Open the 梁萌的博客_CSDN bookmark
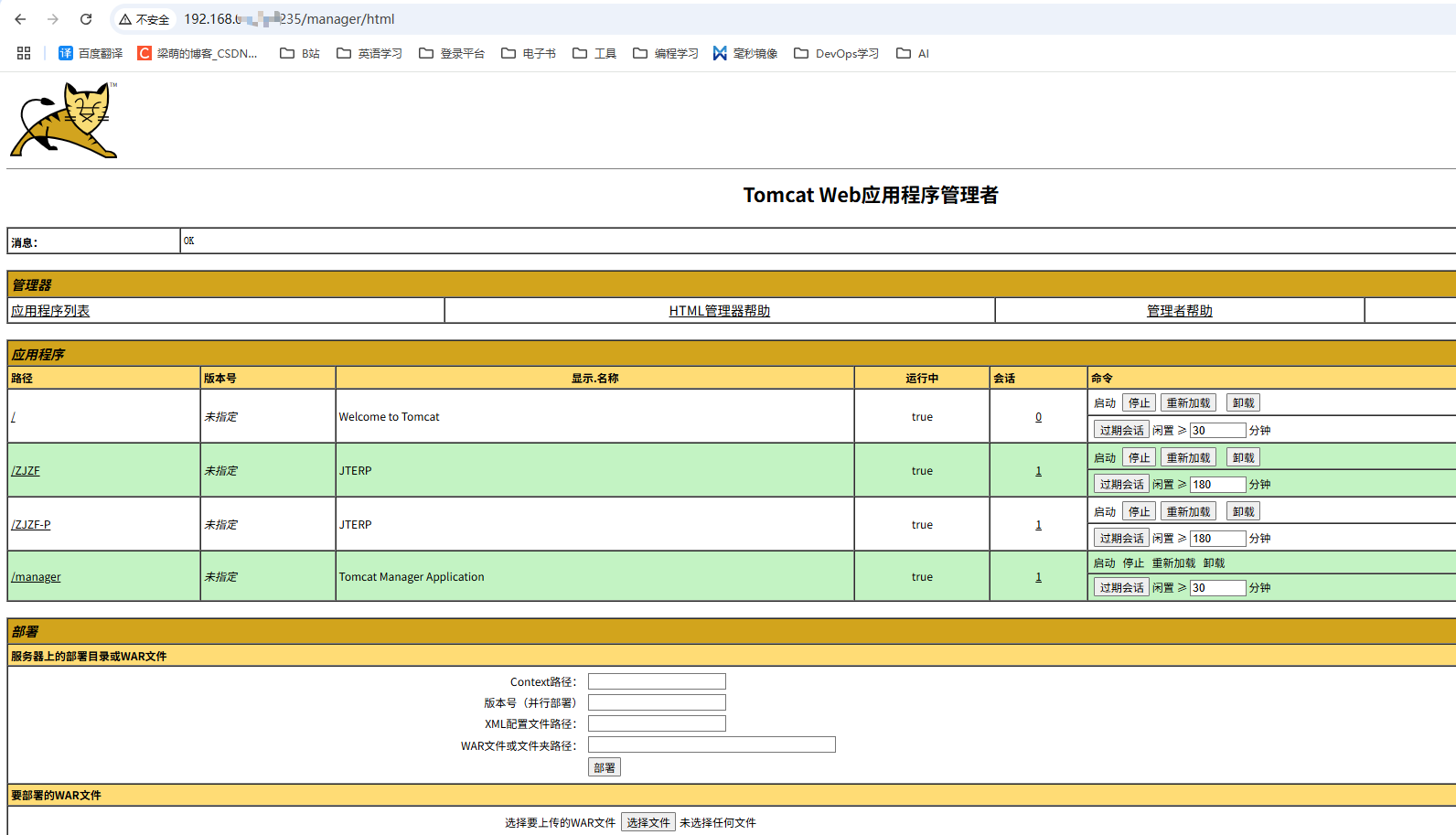1456x835 pixels. (198, 53)
